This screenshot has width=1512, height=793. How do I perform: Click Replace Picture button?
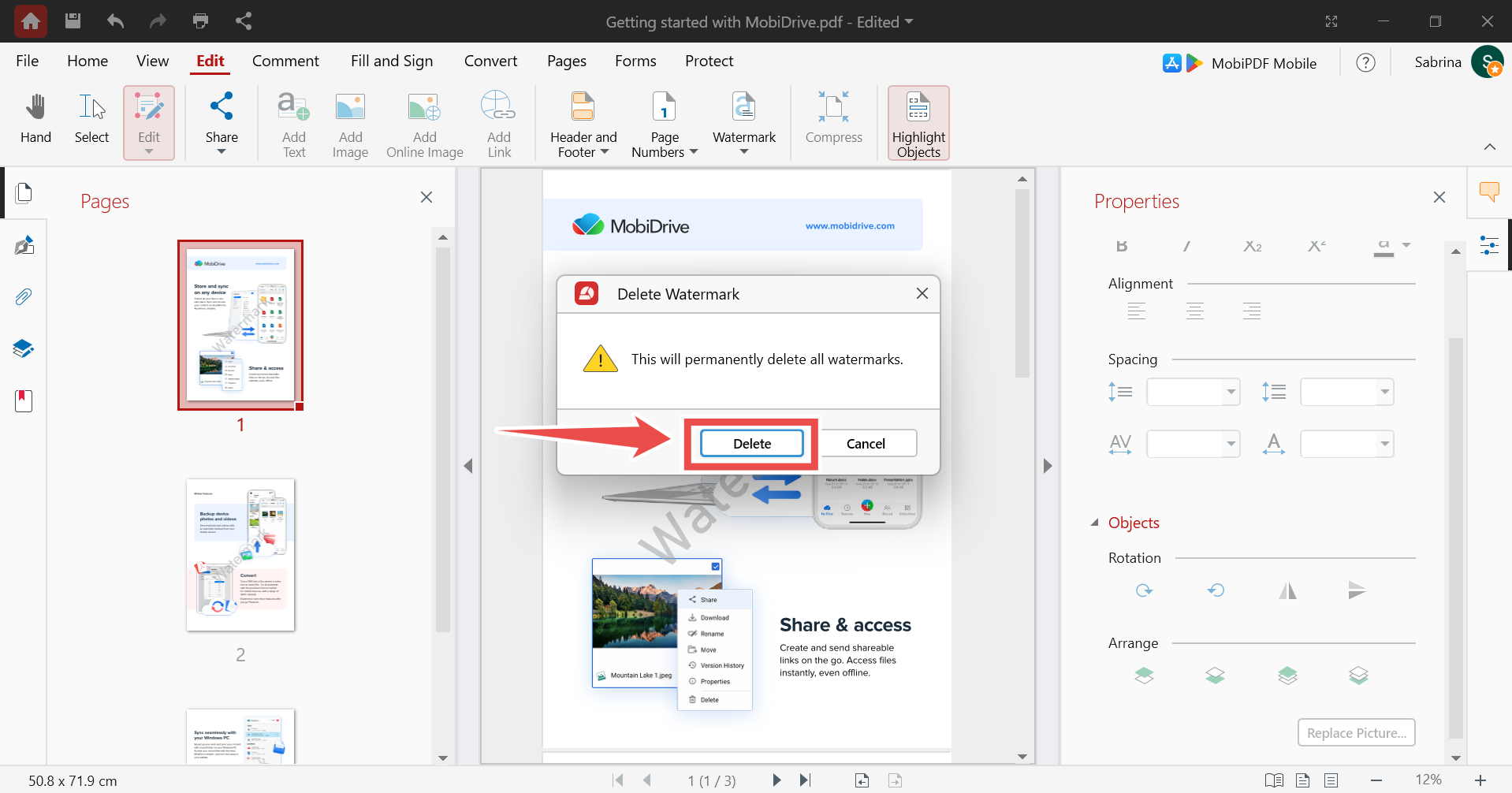click(x=1356, y=732)
